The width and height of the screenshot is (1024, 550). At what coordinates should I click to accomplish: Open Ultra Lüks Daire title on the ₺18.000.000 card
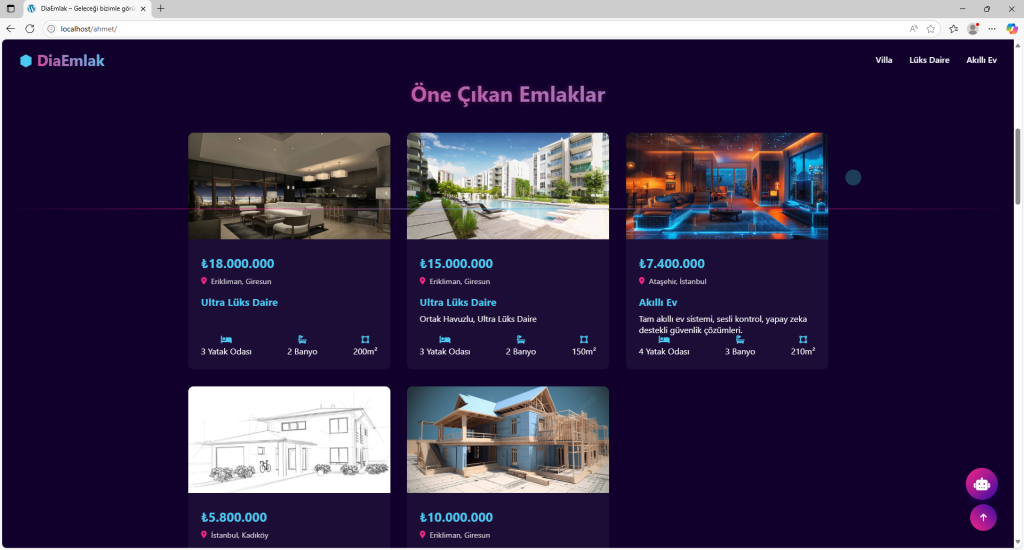point(239,302)
